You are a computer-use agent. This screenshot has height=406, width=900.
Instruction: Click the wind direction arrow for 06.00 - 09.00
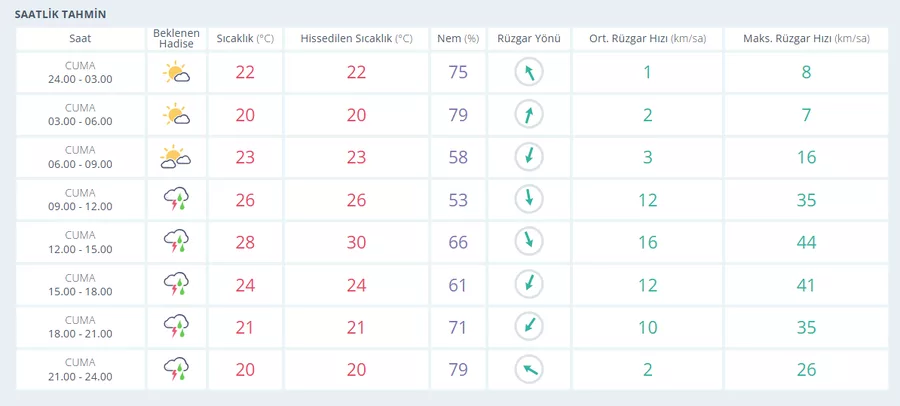pos(529,157)
